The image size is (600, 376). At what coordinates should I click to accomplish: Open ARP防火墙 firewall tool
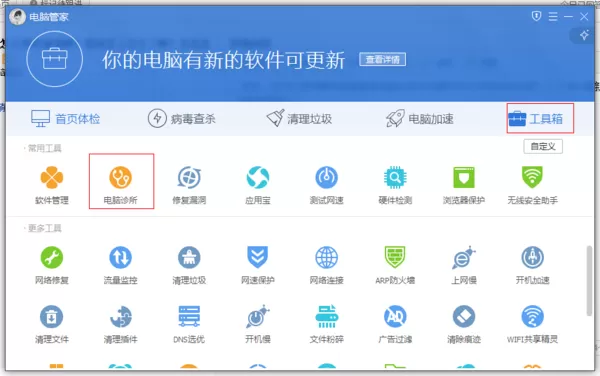point(395,265)
